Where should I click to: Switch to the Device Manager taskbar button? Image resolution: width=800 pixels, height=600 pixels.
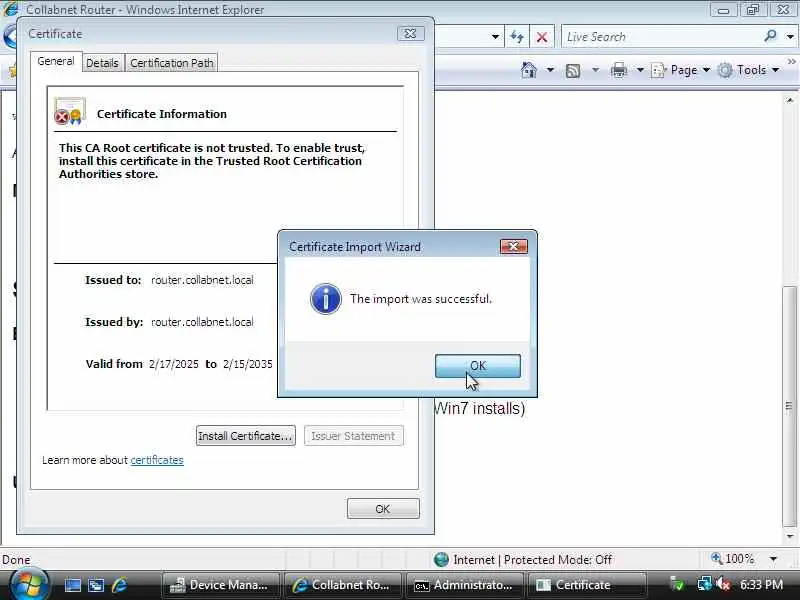coord(220,585)
